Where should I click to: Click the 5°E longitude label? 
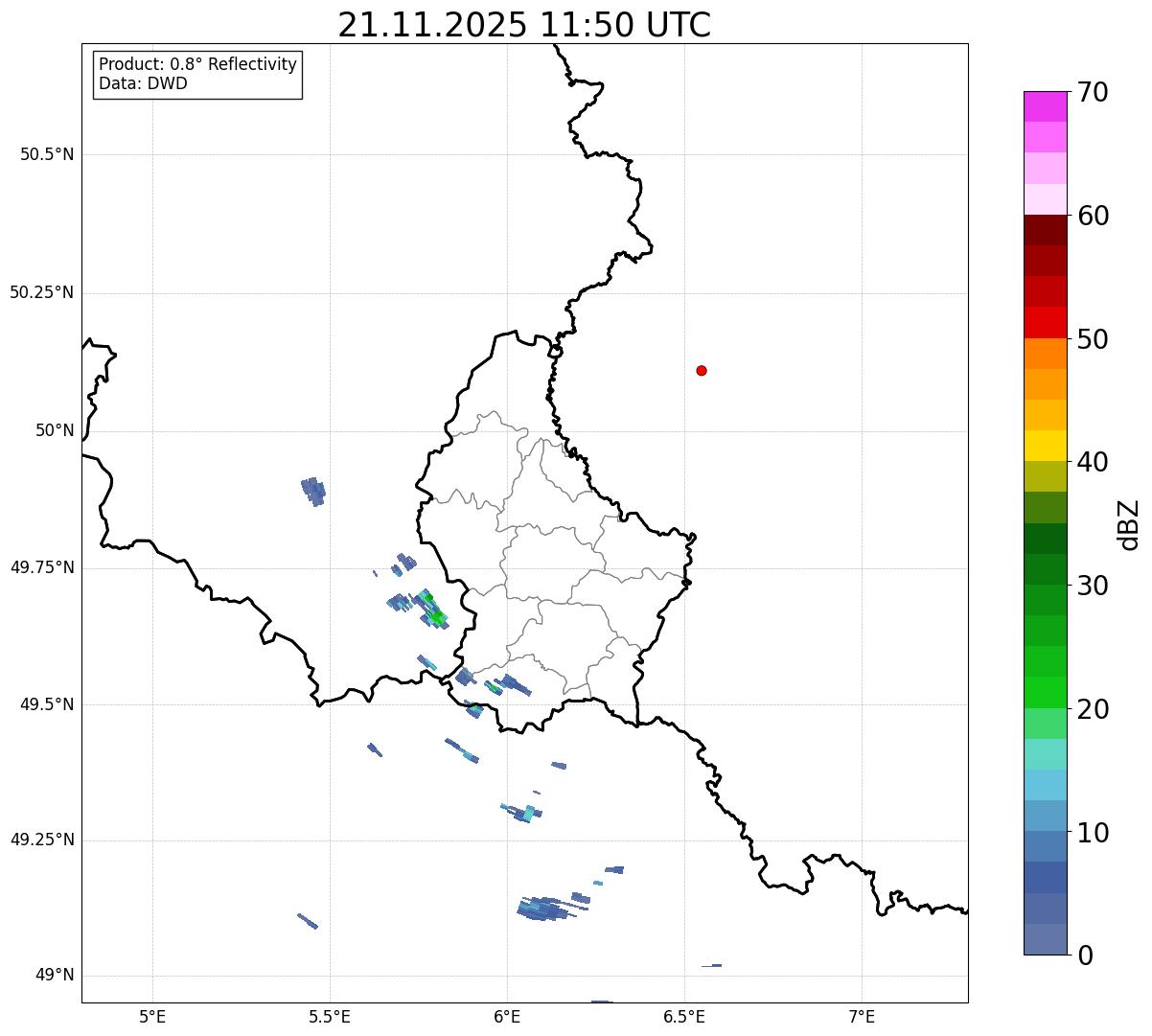click(x=152, y=1017)
